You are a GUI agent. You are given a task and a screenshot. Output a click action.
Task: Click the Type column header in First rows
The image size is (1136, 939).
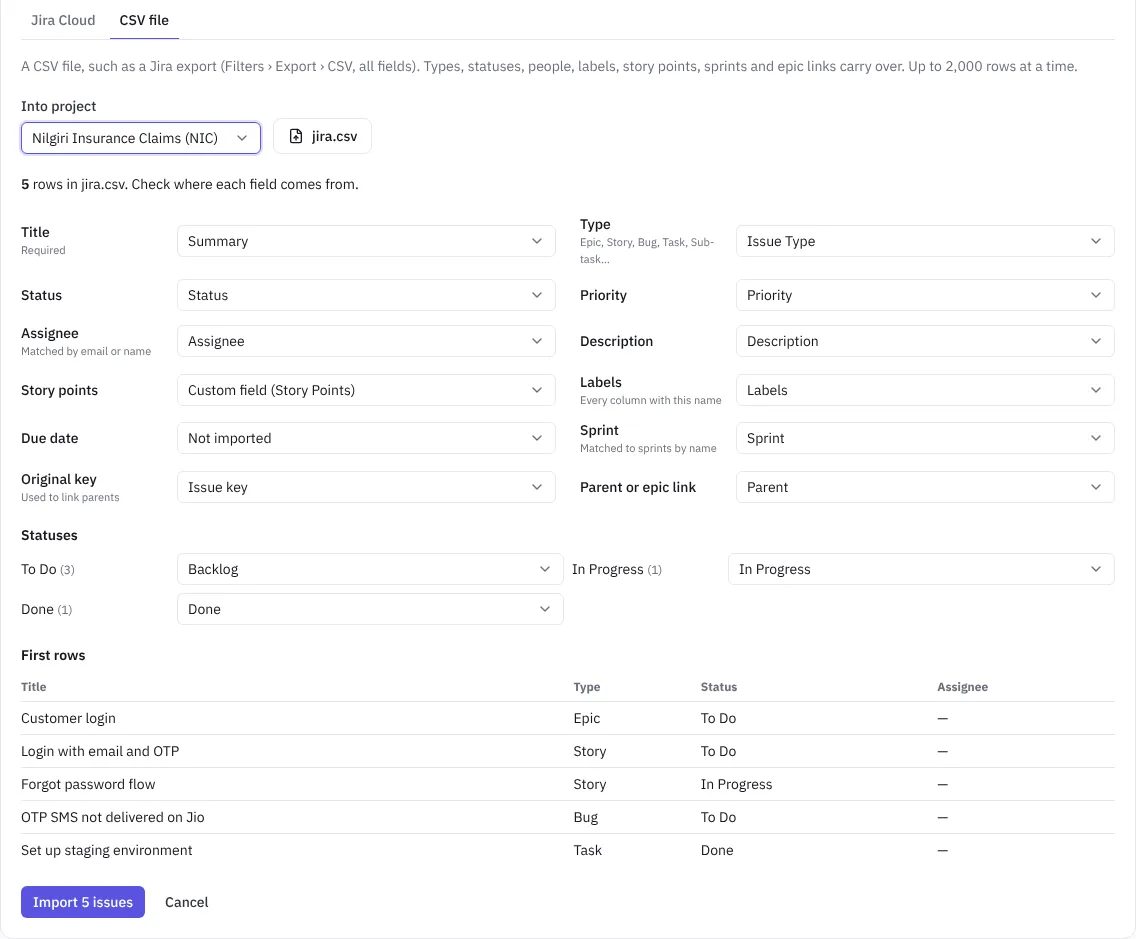click(587, 687)
